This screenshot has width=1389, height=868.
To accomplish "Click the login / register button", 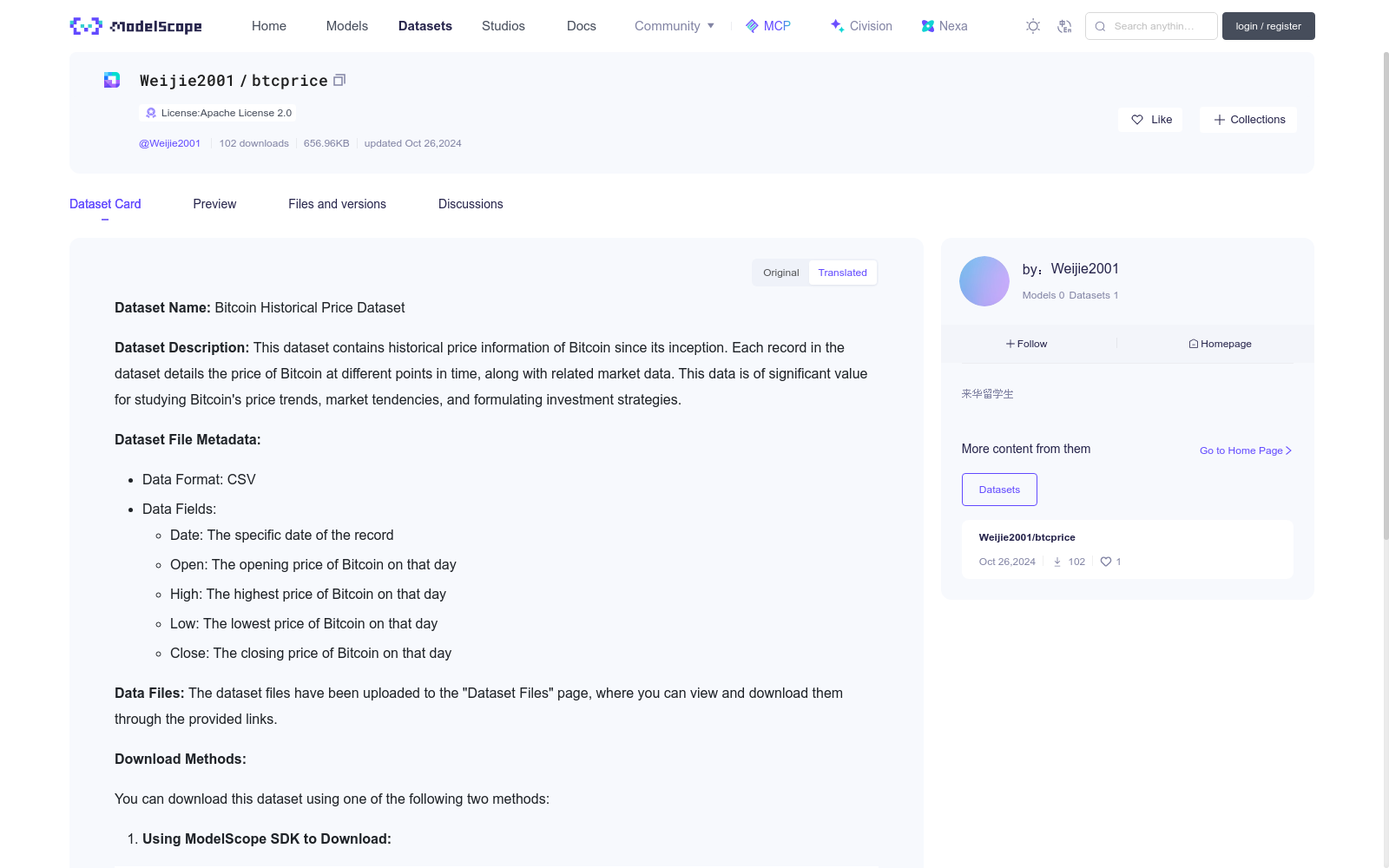I will point(1268,26).
